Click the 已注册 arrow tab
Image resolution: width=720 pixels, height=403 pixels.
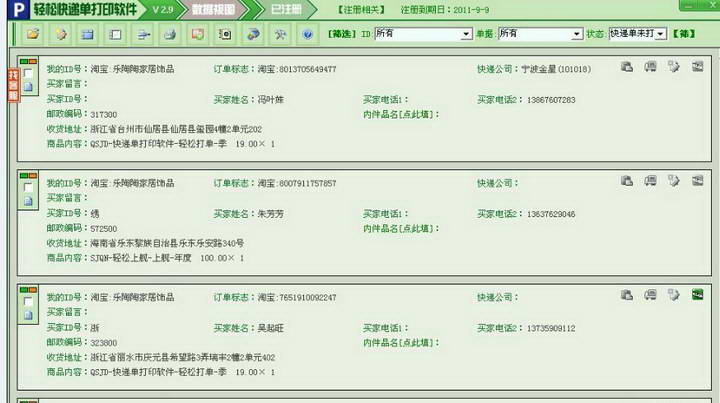(x=286, y=10)
